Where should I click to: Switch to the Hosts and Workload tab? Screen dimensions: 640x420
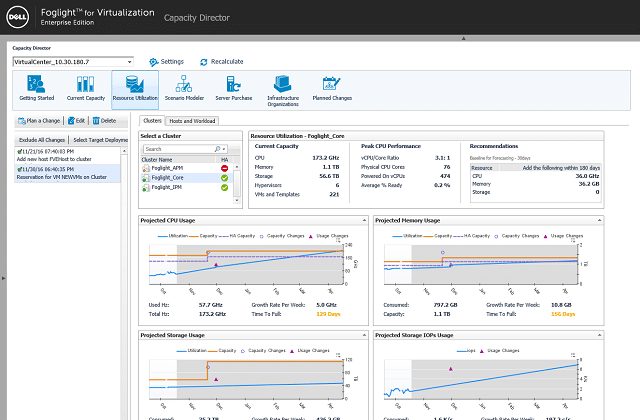[x=192, y=121]
